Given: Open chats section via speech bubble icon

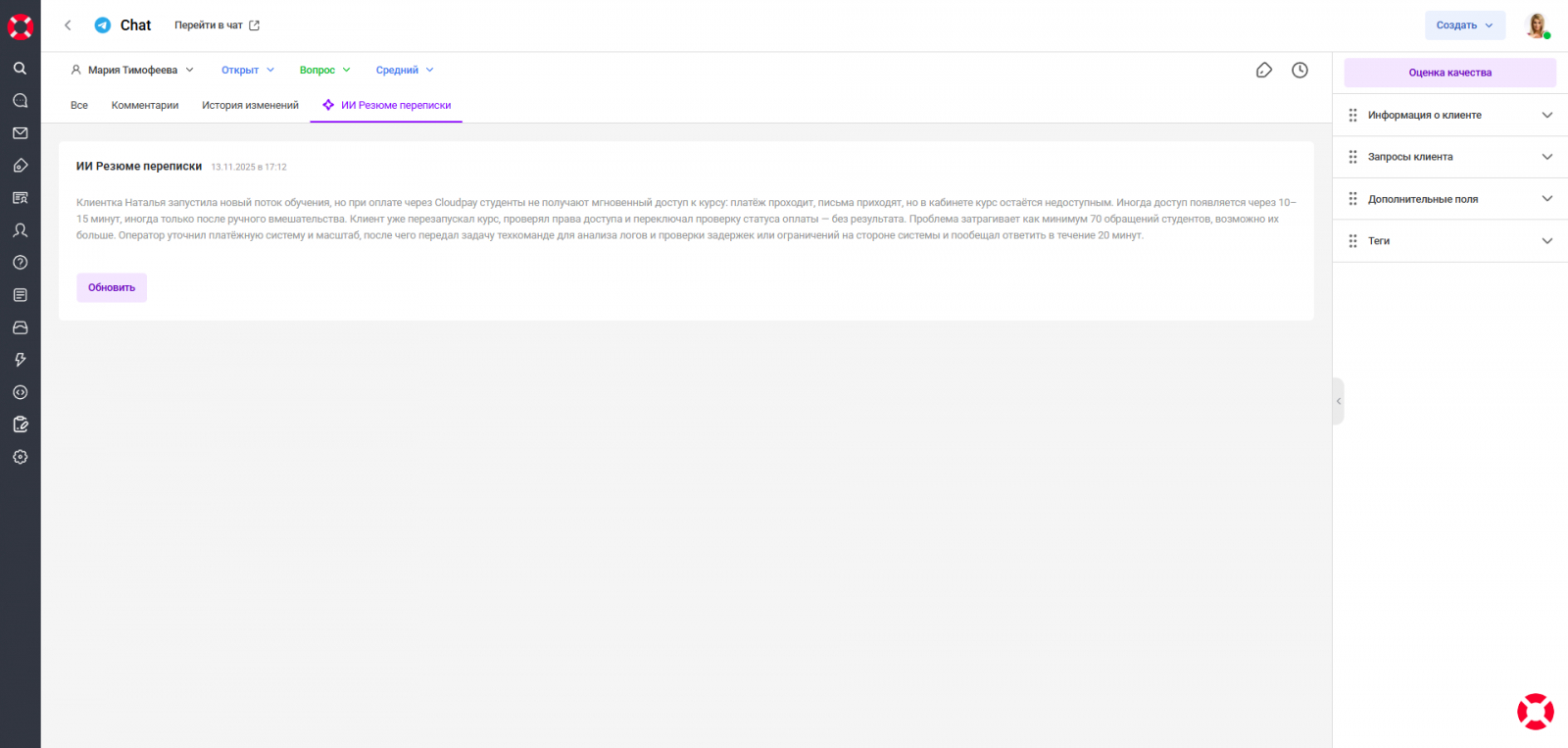Looking at the screenshot, I should coord(20,101).
